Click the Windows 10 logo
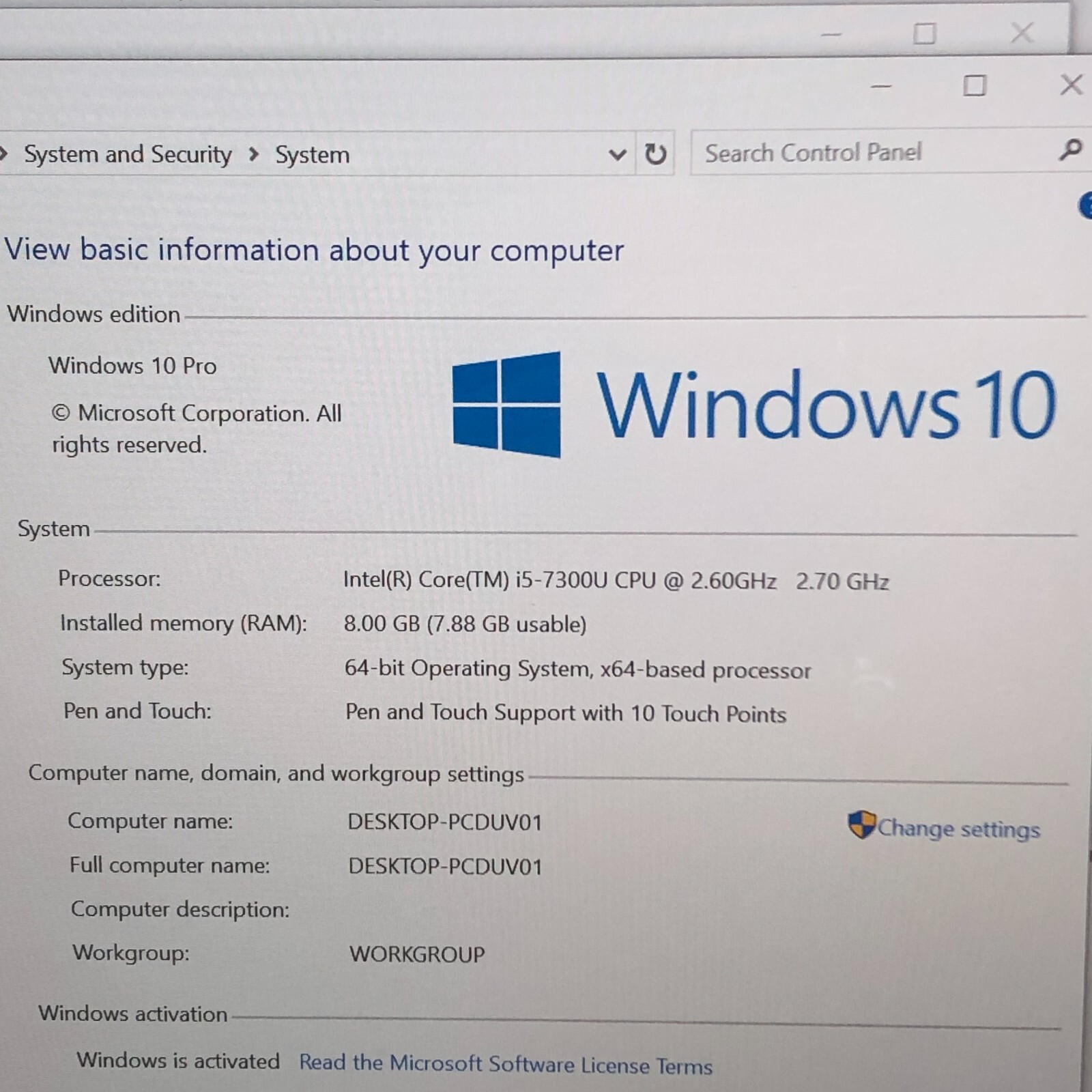 (753, 405)
